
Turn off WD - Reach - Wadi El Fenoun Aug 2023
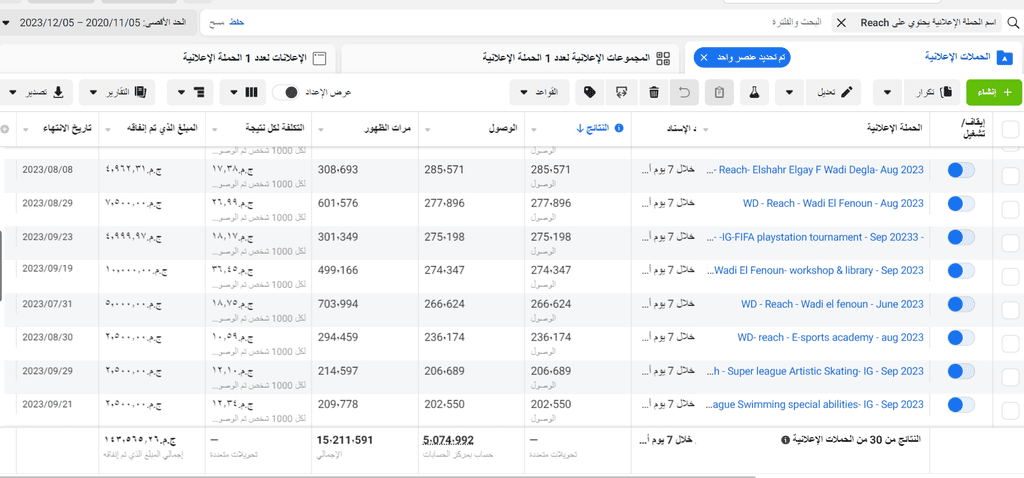point(961,204)
